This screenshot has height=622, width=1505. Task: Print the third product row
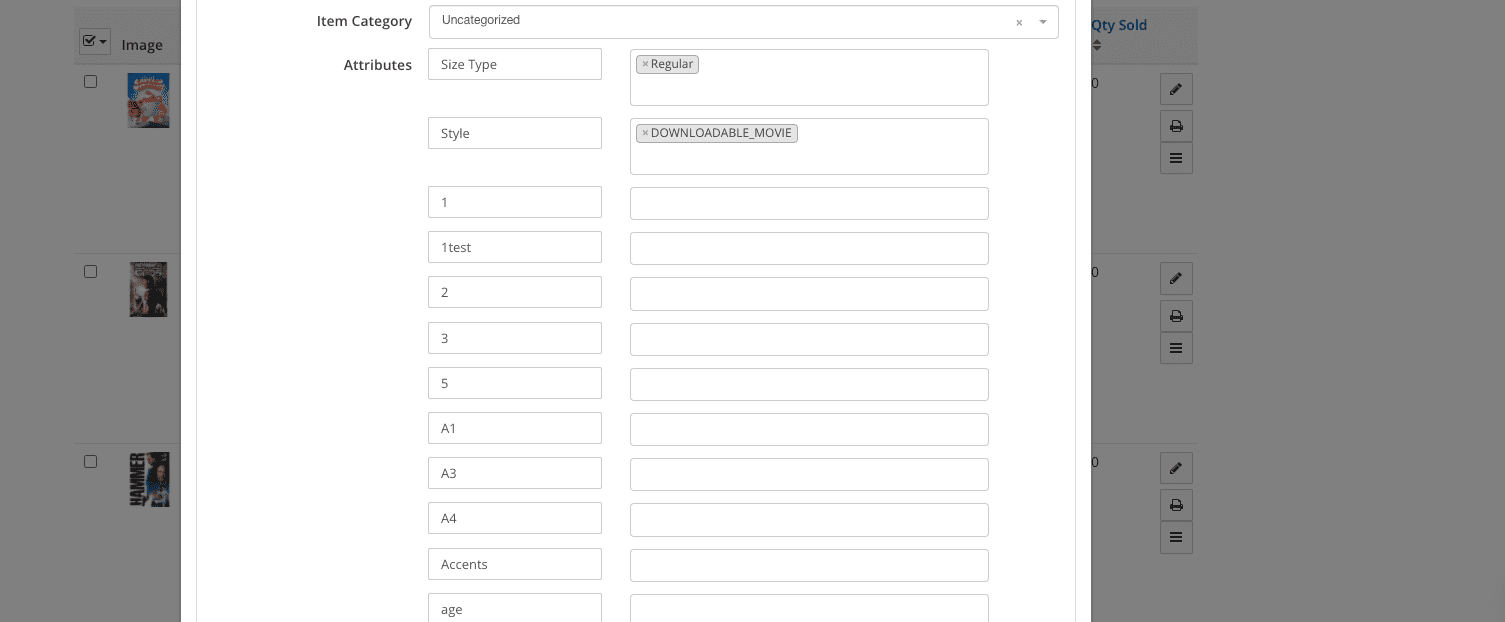click(x=1176, y=505)
